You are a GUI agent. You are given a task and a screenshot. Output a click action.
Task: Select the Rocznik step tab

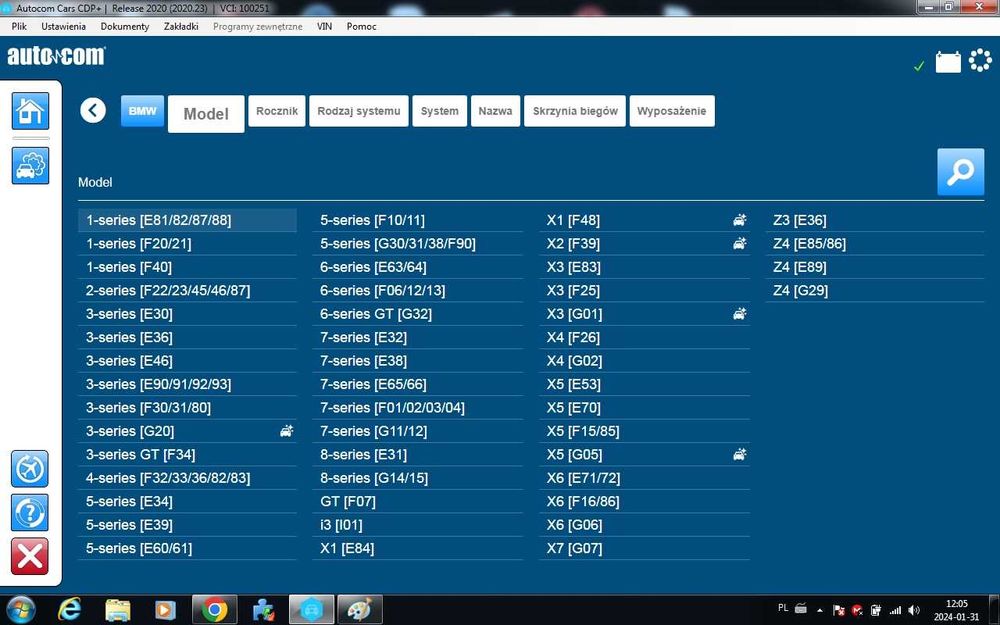pos(277,111)
